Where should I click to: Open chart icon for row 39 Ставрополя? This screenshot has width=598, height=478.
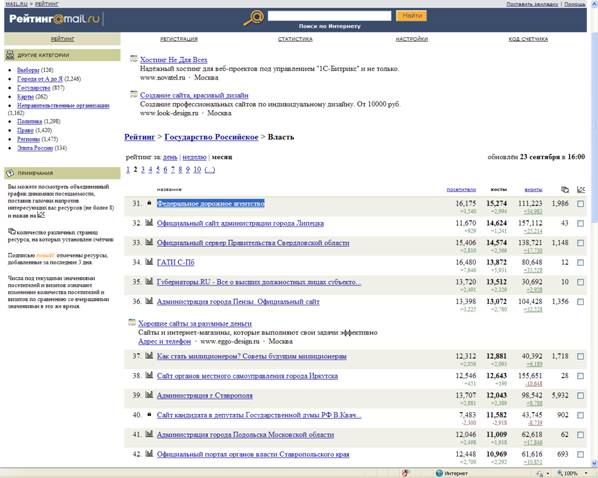149,395
